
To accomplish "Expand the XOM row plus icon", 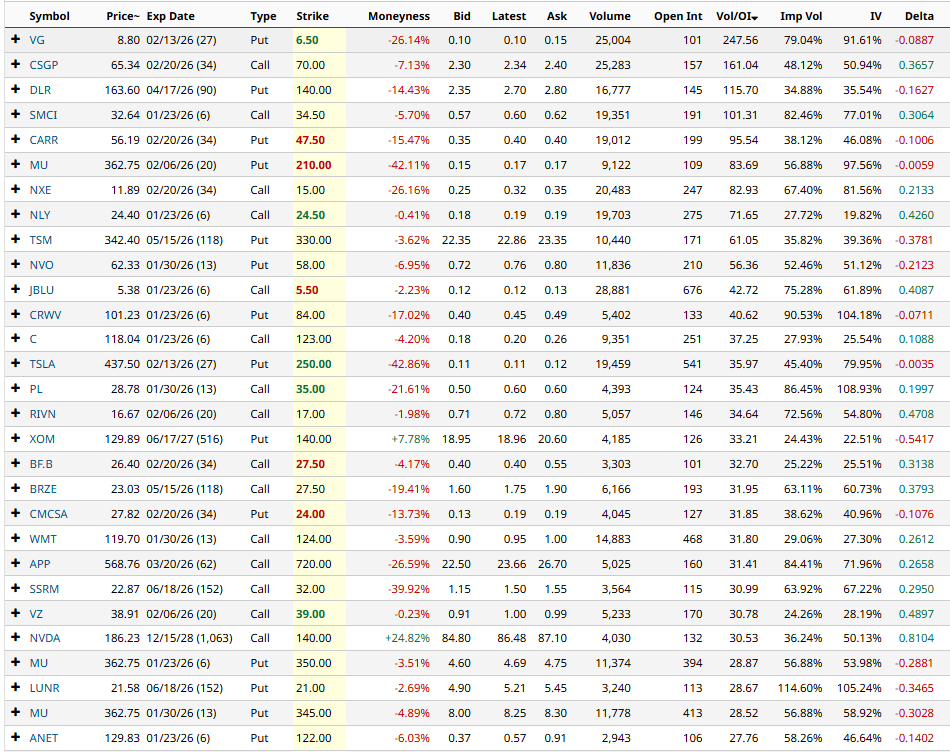I will pyautogui.click(x=16, y=438).
